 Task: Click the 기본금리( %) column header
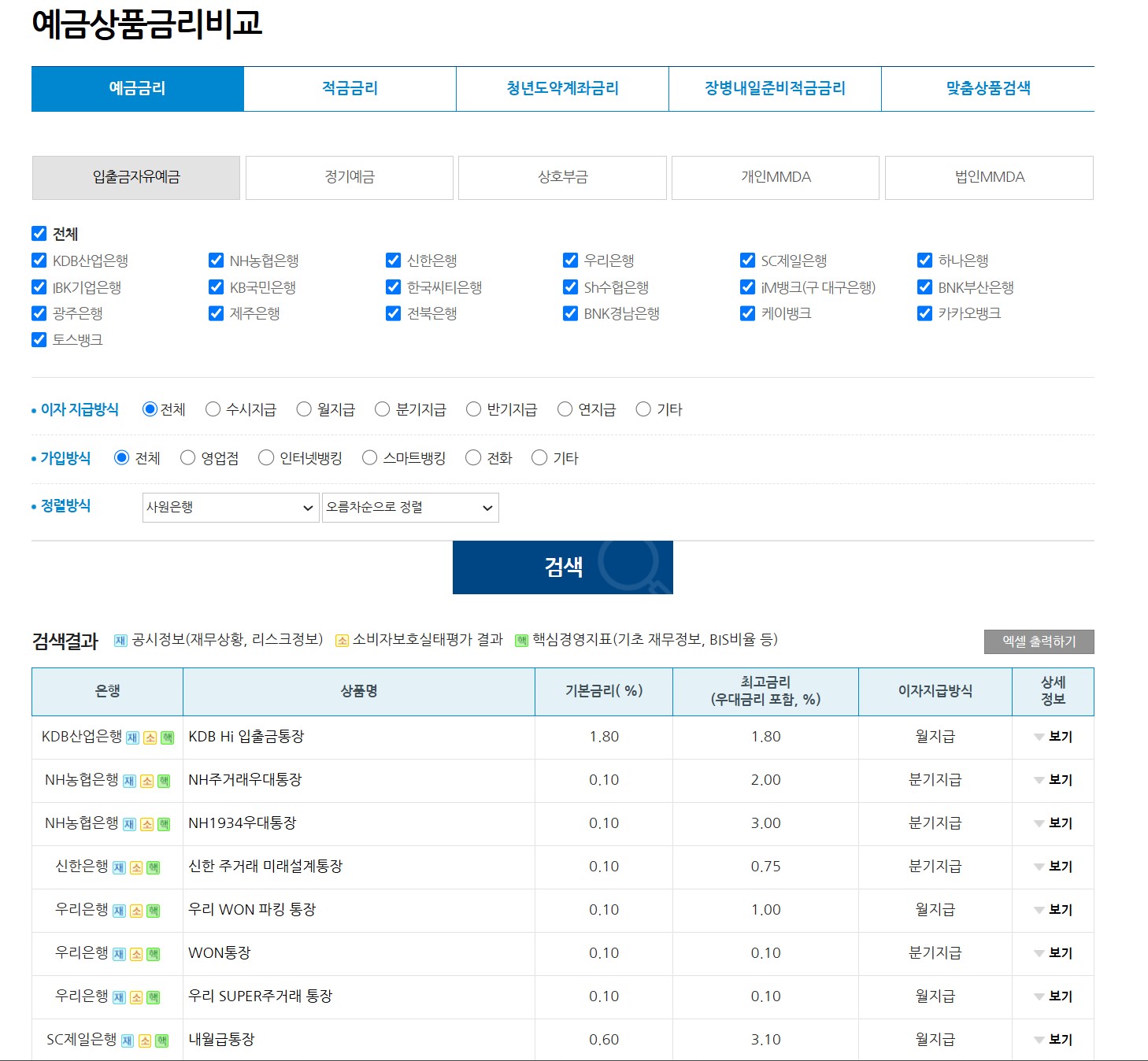[604, 692]
